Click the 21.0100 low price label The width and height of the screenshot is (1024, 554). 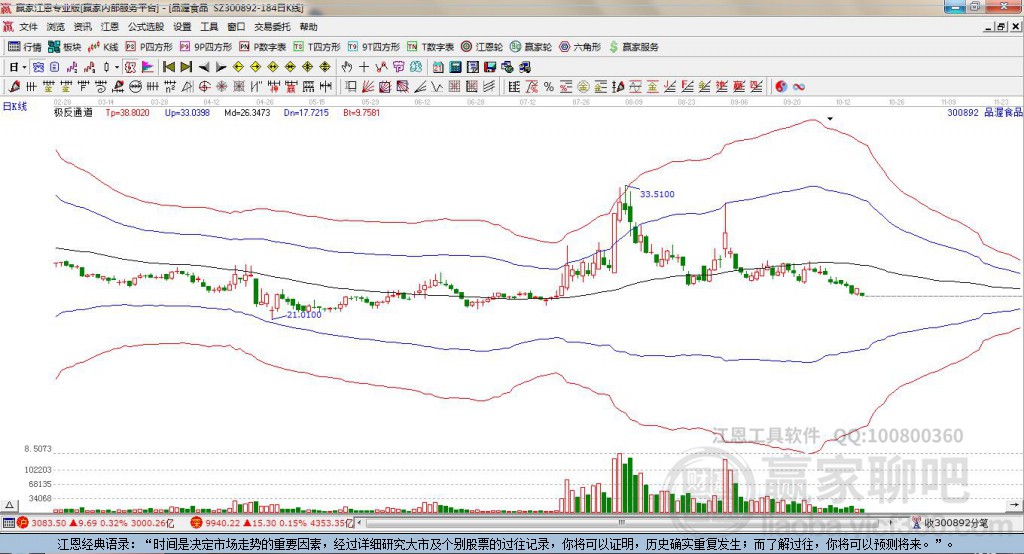304,314
